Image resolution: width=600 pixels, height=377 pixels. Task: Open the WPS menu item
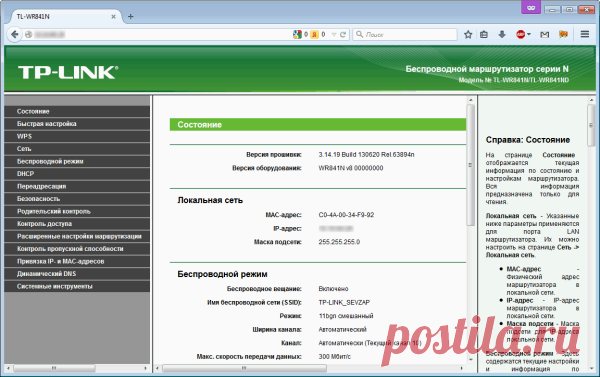pyautogui.click(x=77, y=136)
